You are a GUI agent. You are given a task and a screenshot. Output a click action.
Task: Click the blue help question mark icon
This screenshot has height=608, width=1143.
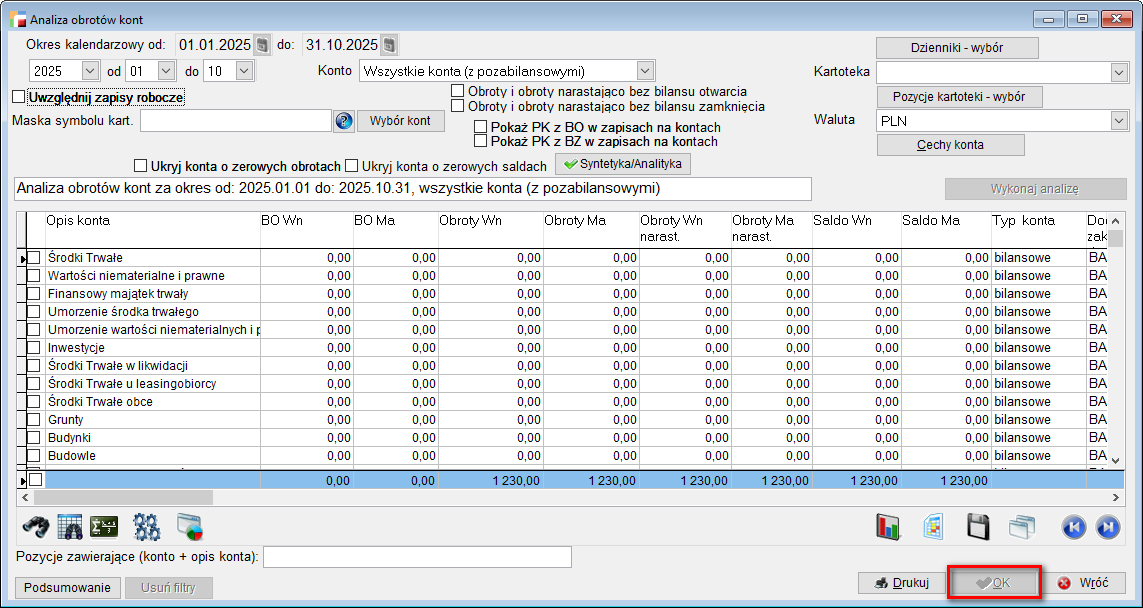click(344, 121)
